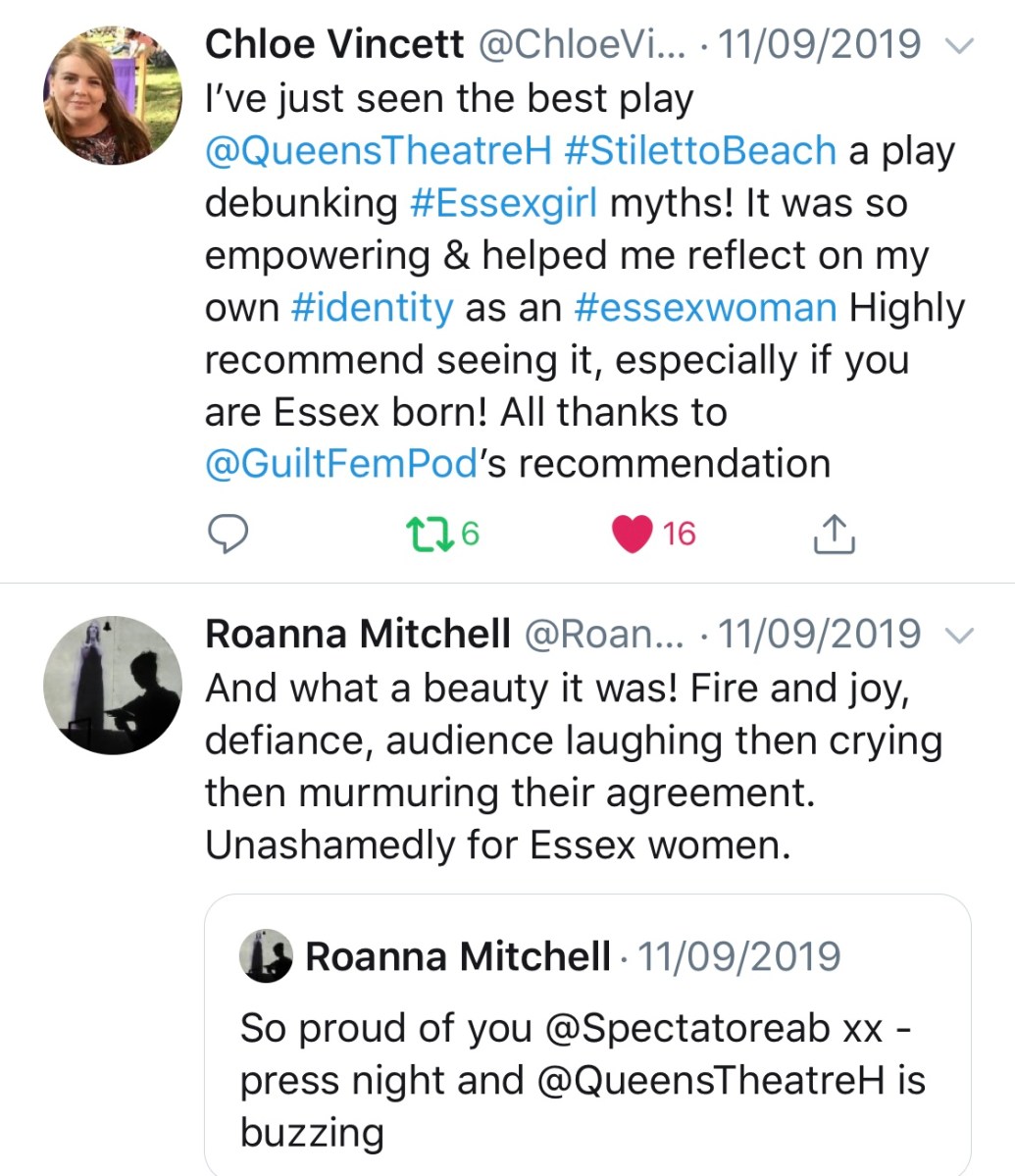Like the Stiletto Beach play tweet
The image size is (1015, 1176).
(633, 534)
